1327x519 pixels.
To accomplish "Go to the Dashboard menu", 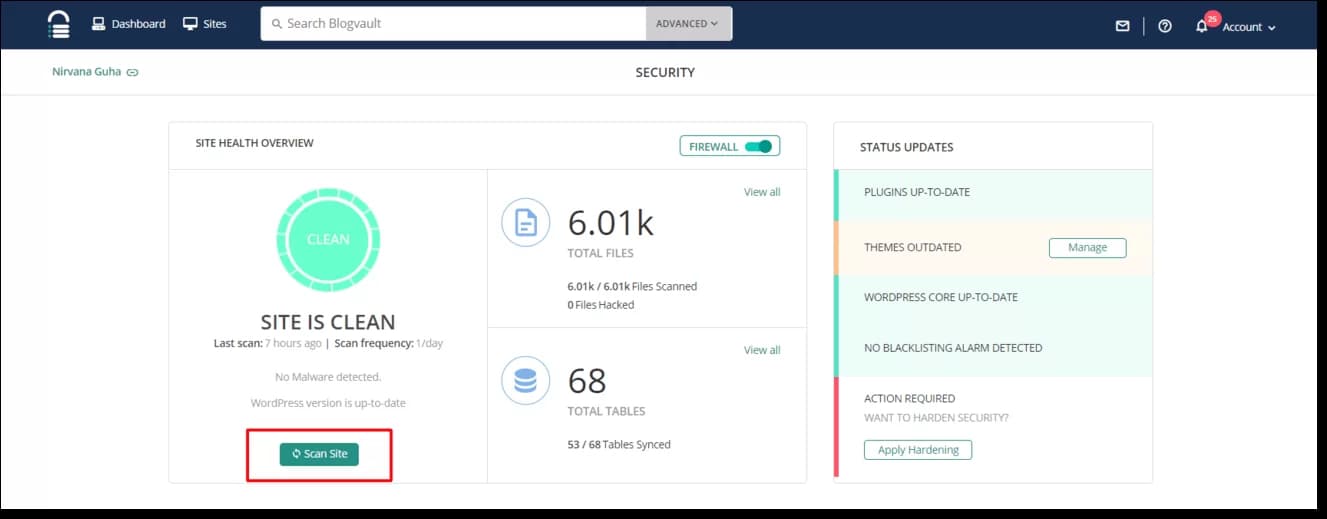I will [x=128, y=24].
